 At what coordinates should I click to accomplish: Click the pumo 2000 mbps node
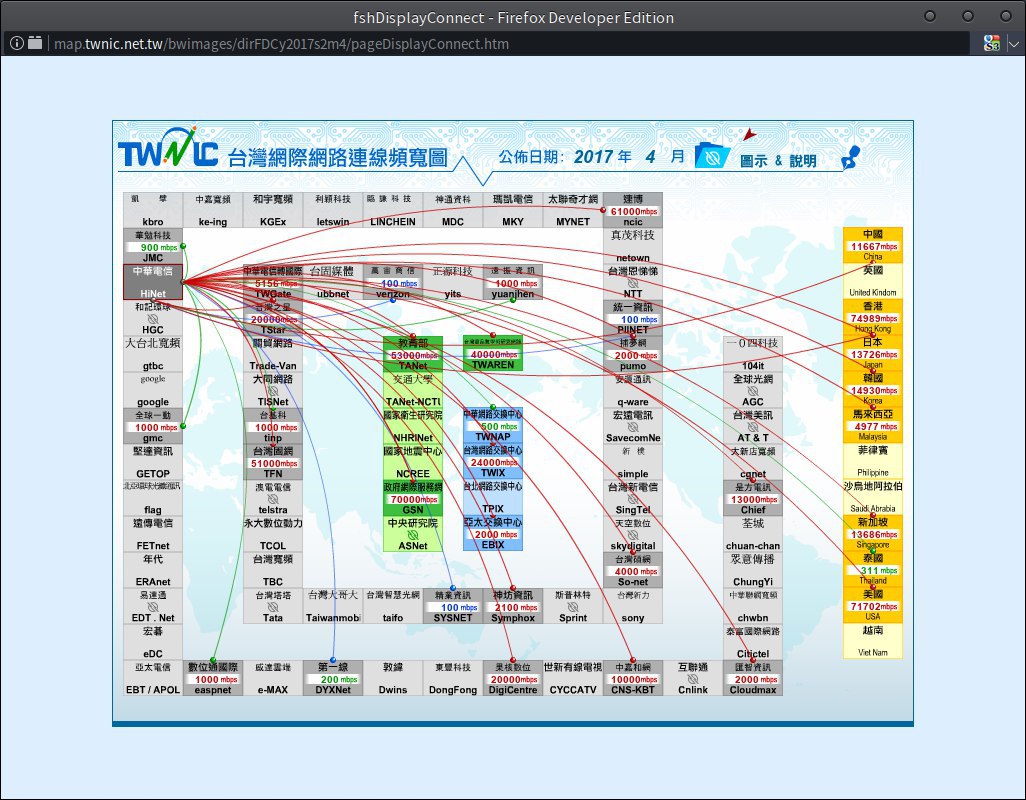click(x=633, y=354)
